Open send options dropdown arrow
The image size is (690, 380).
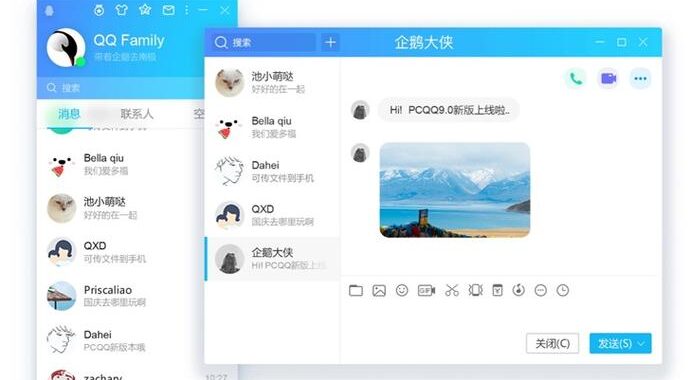tap(642, 343)
